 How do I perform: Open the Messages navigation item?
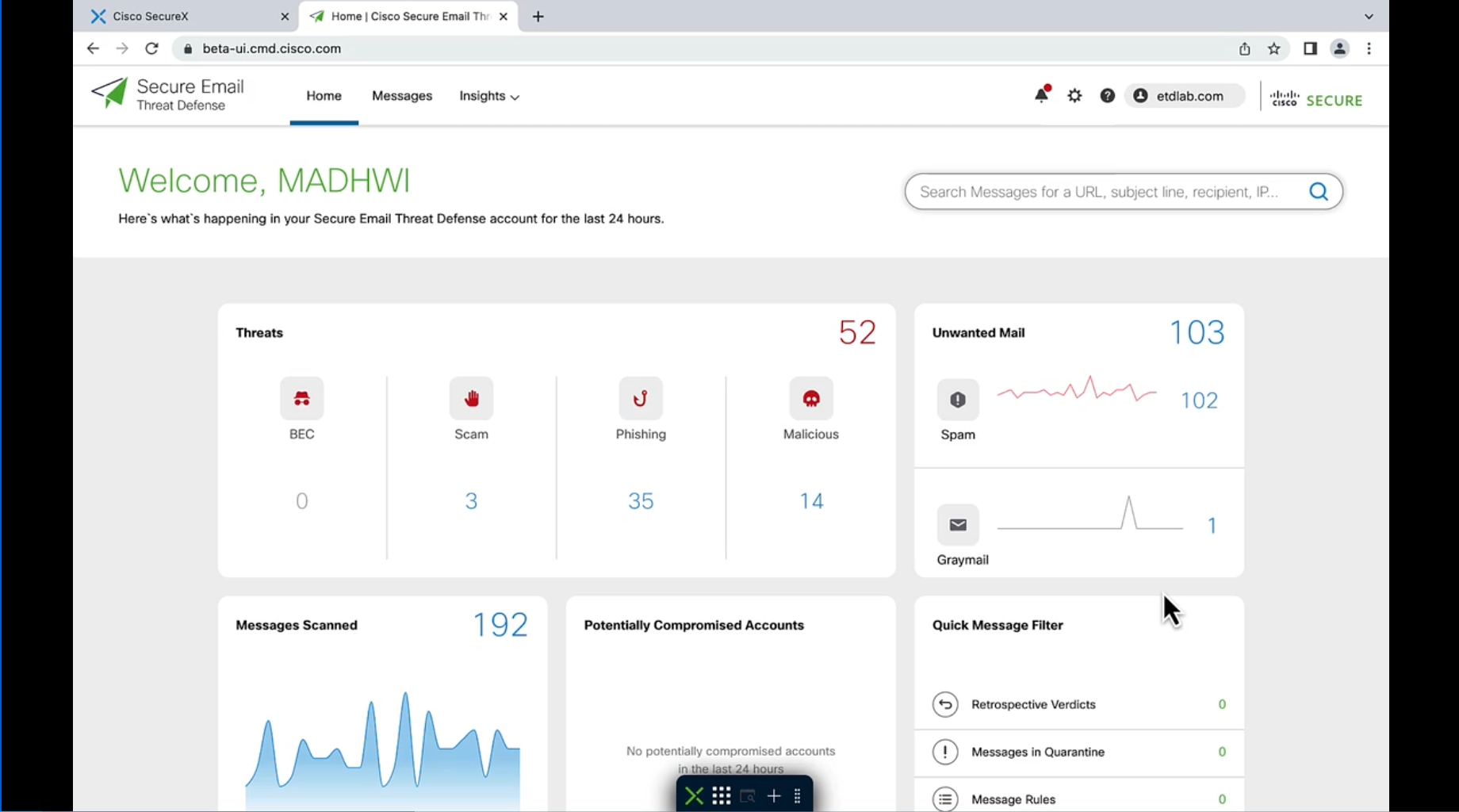coord(402,96)
